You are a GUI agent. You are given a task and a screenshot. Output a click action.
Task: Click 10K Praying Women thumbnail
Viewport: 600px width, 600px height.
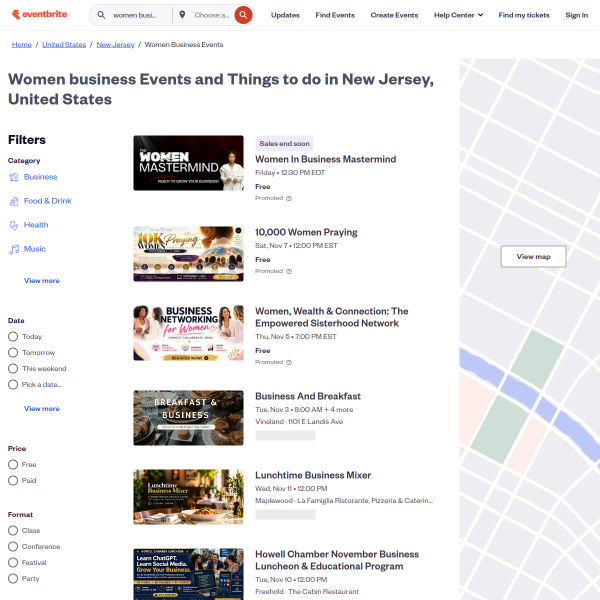point(188,254)
